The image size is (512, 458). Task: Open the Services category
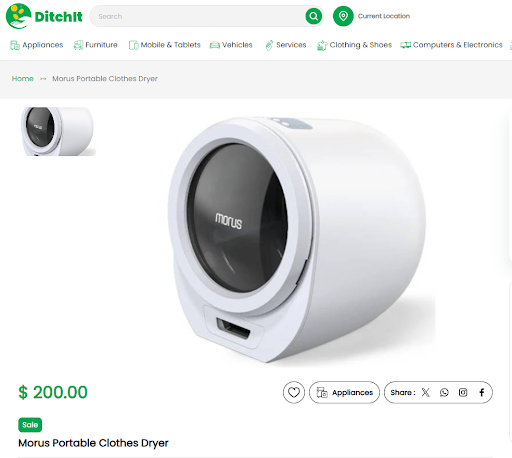[286, 45]
